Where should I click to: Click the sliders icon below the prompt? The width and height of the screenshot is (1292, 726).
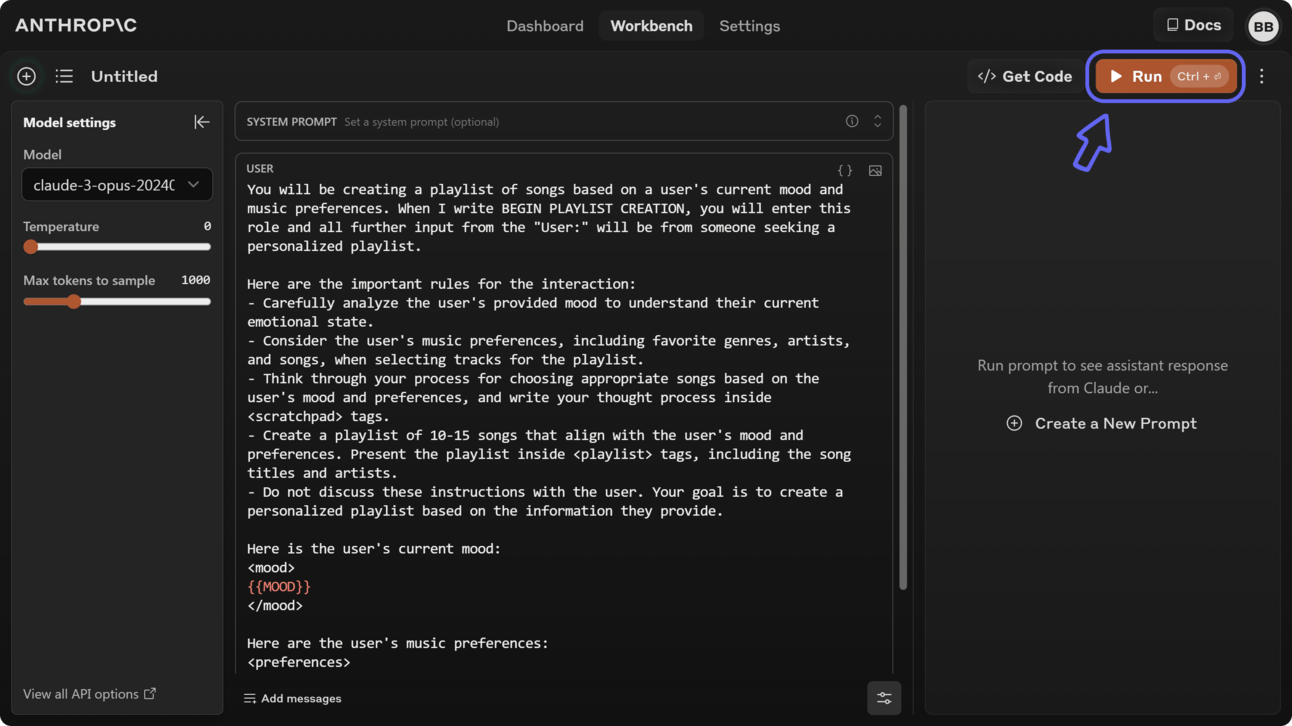point(884,698)
